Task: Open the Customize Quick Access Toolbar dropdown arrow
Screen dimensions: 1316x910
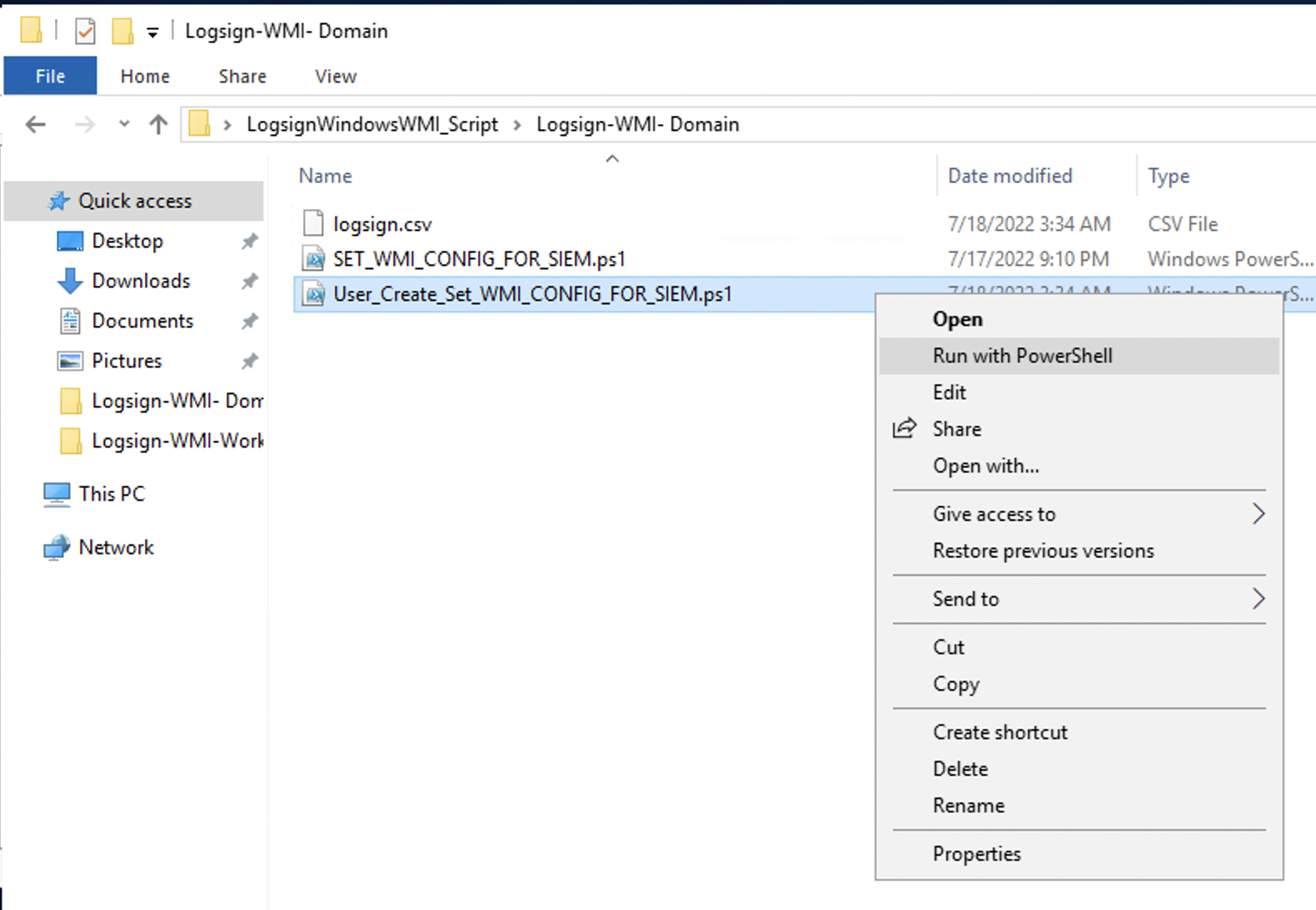Action: coord(152,33)
